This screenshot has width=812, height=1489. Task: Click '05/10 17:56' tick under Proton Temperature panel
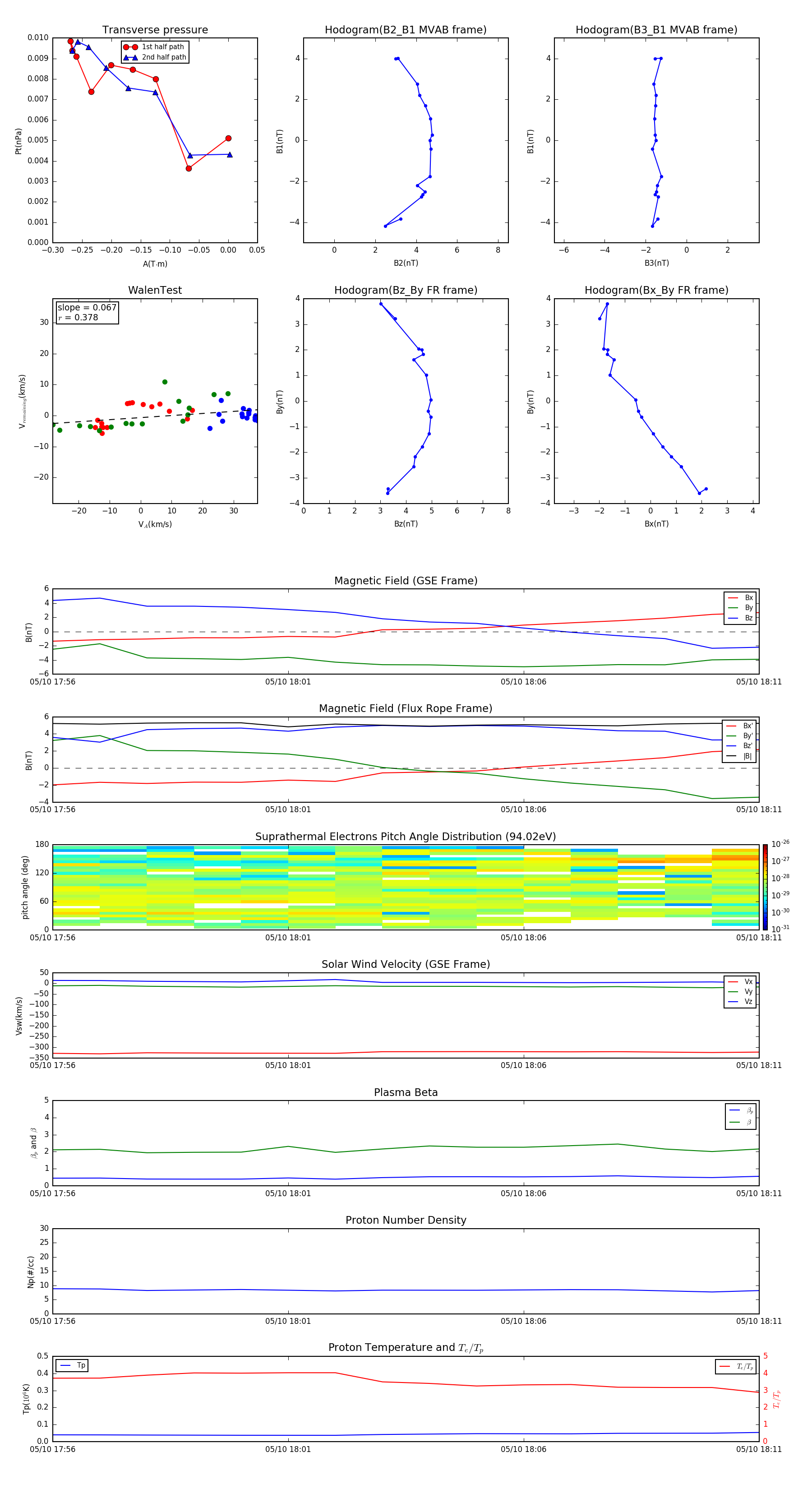tap(53, 1449)
